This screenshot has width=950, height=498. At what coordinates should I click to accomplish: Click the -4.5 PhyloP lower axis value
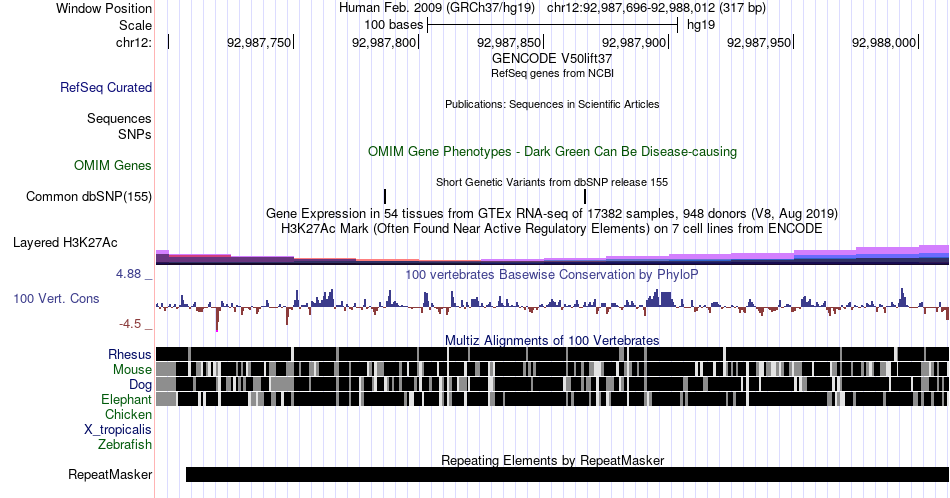point(130,324)
